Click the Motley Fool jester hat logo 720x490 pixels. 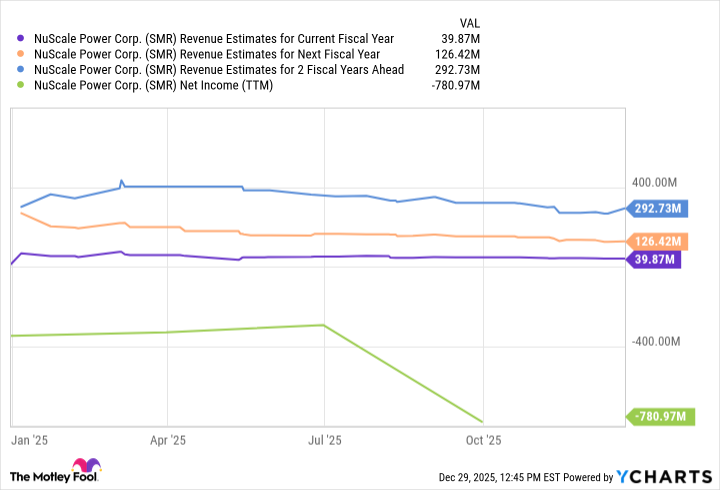[x=86, y=468]
